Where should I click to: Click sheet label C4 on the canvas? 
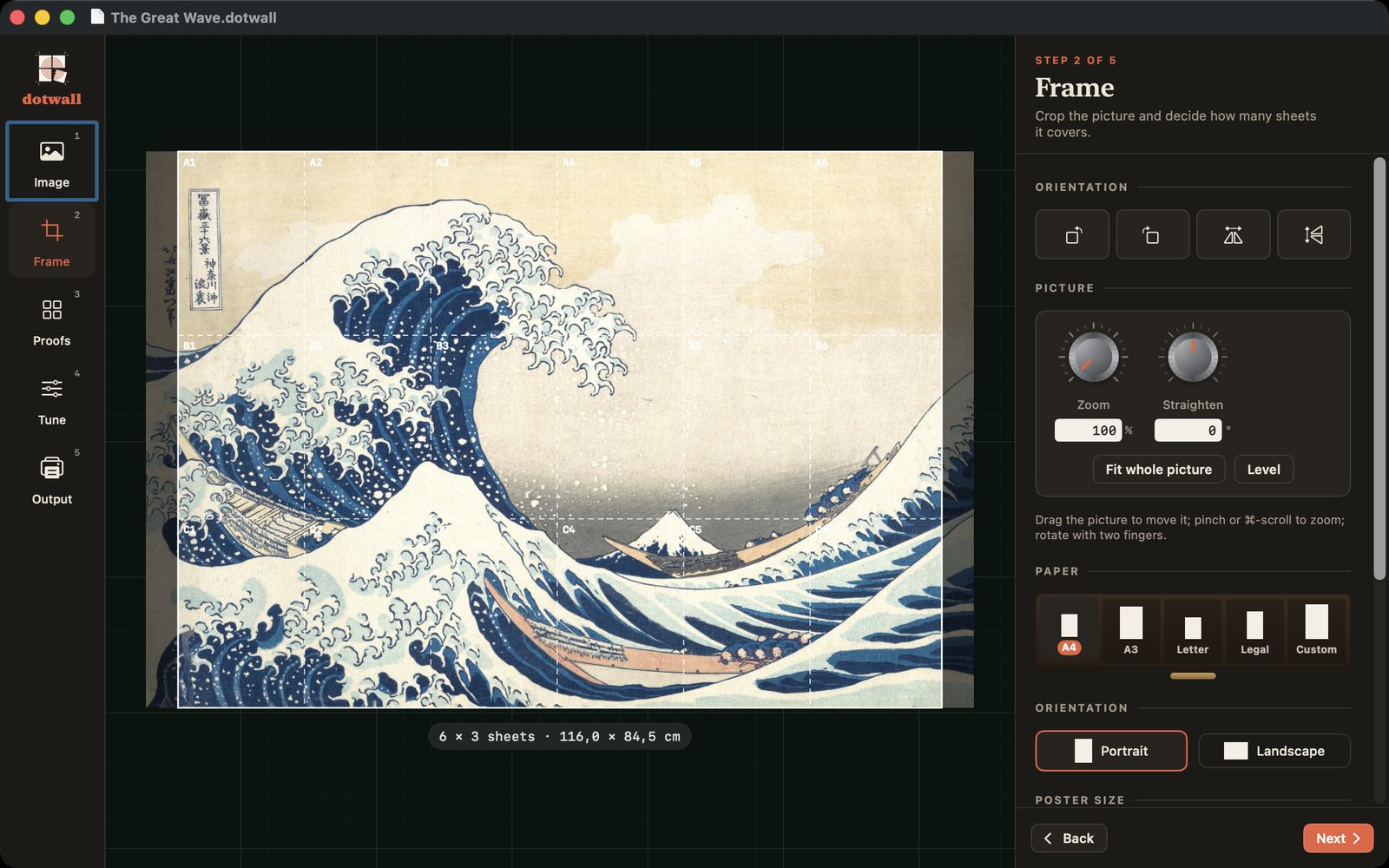point(569,529)
